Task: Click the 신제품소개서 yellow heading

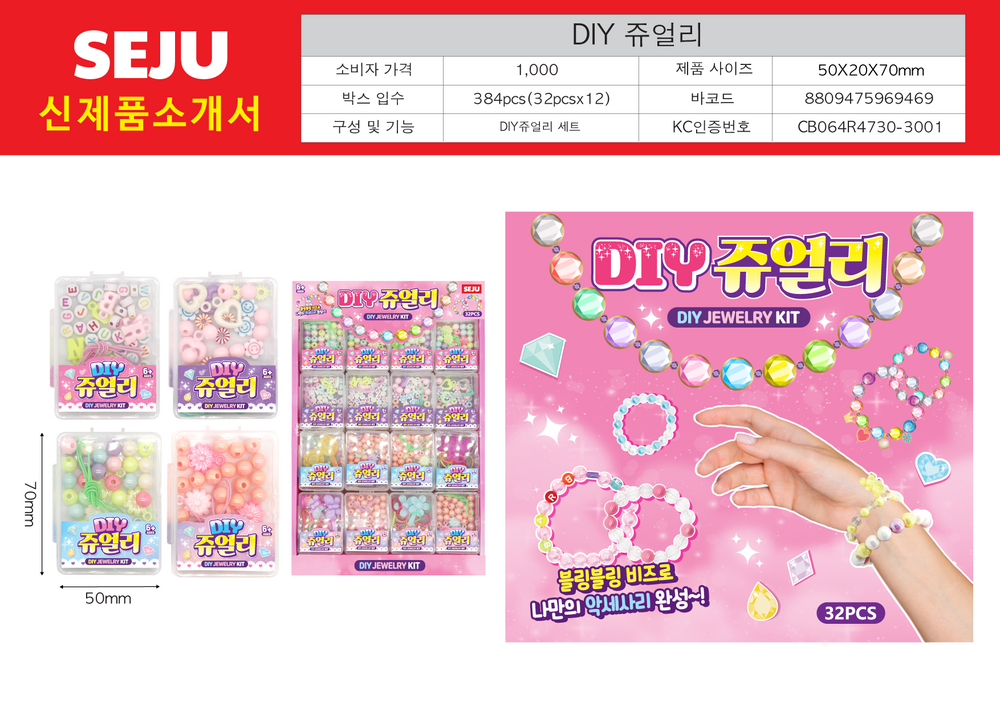Action: 151,115
